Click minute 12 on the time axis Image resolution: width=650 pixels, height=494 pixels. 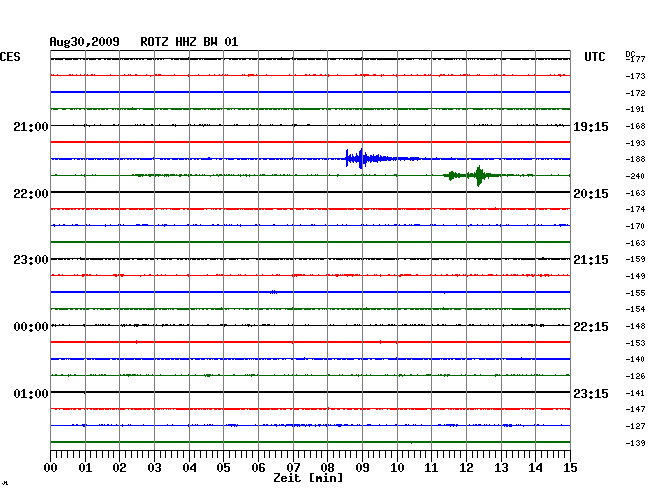(466, 468)
